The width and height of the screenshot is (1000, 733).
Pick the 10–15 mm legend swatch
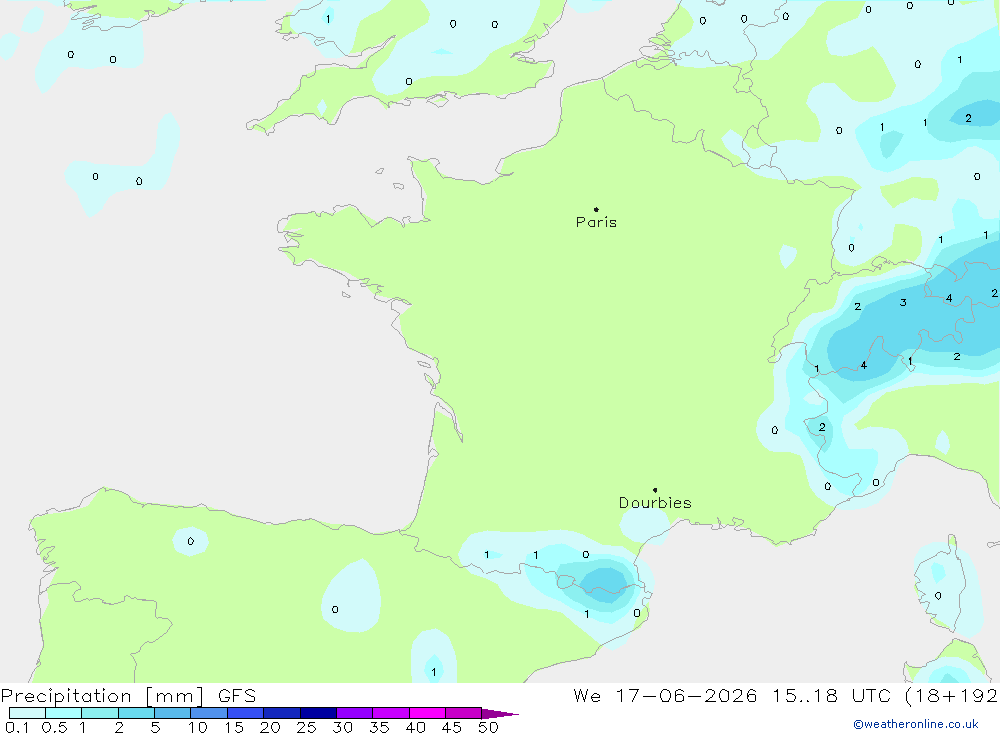209,713
